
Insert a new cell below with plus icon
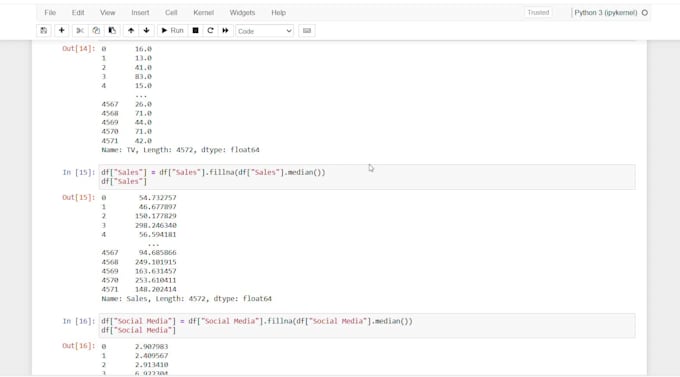(x=62, y=31)
